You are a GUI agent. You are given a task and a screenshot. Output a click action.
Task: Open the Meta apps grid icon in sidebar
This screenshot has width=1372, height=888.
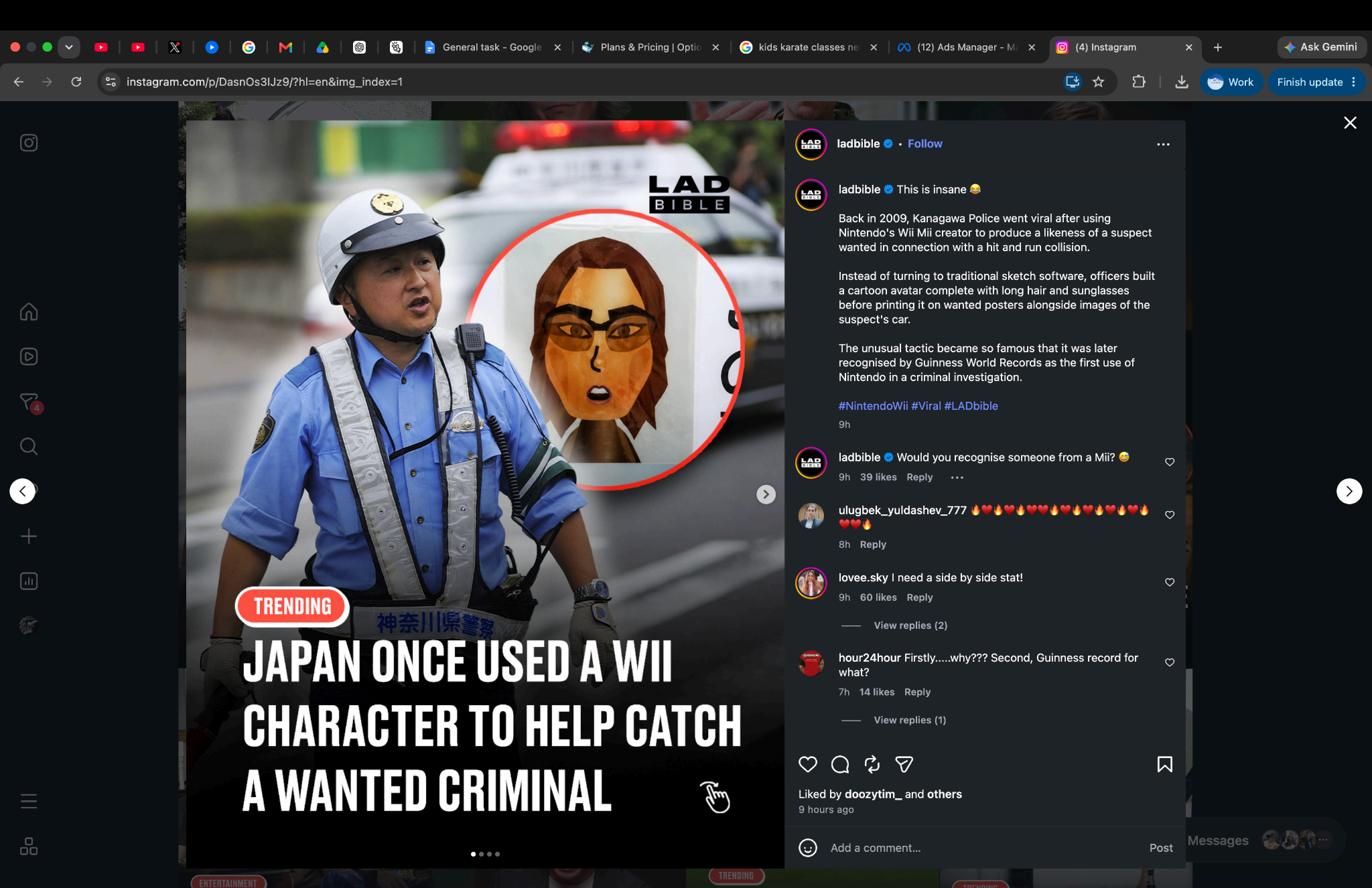tap(29, 846)
